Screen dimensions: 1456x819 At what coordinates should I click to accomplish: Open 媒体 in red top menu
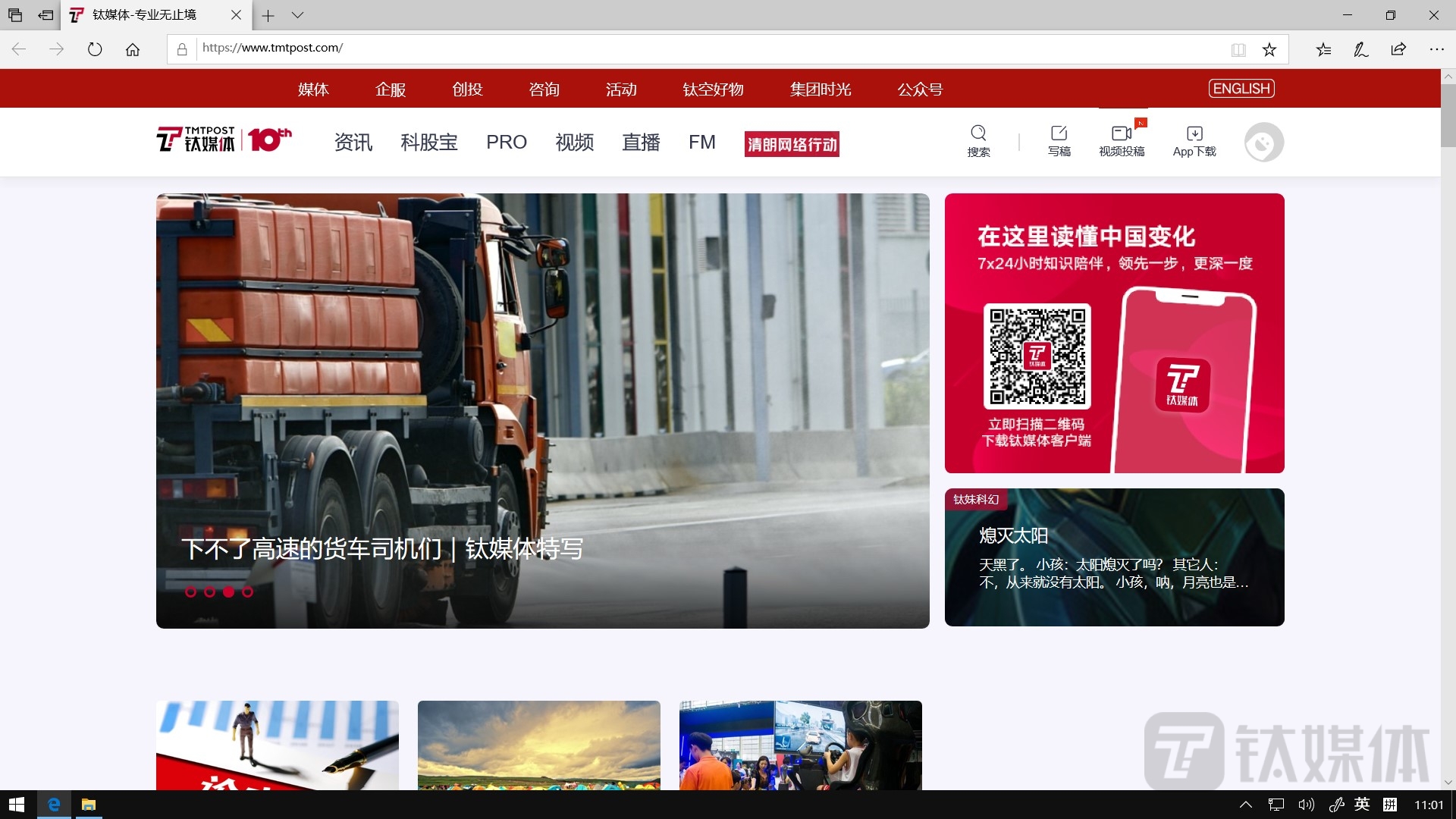pos(313,89)
